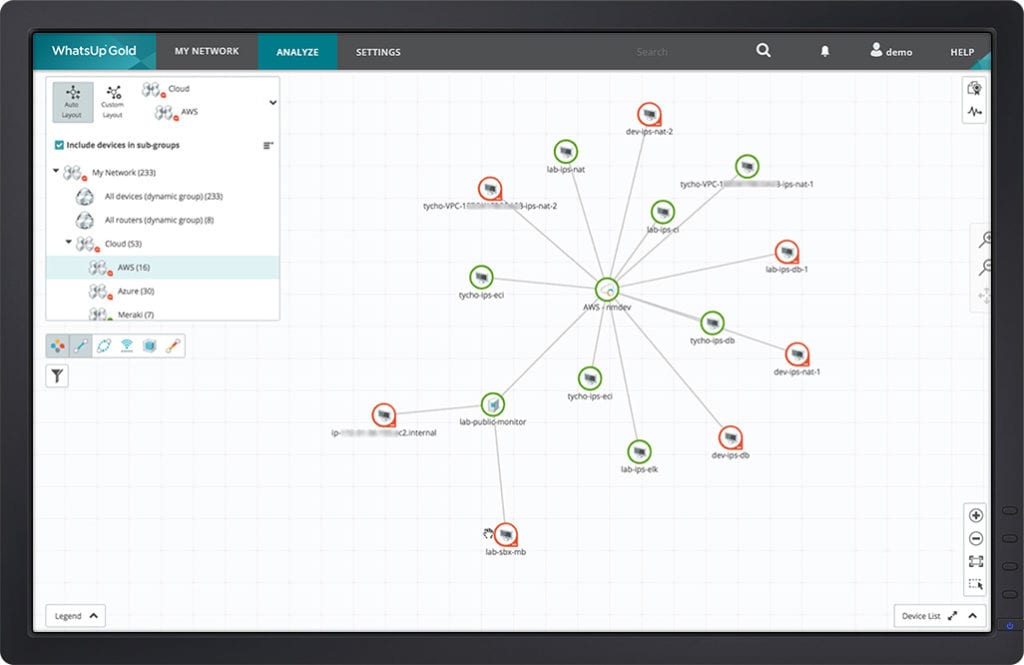Switch to Custom Layout mode

click(x=113, y=102)
